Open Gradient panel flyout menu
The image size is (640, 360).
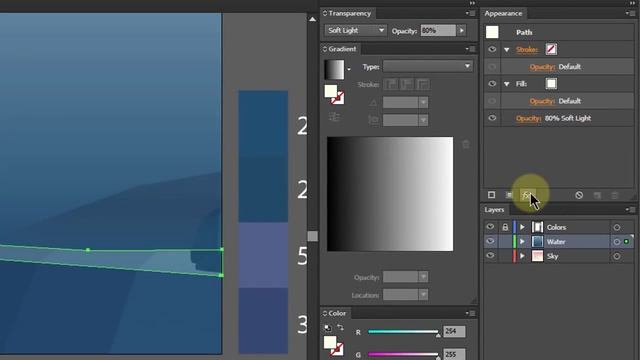[471, 49]
